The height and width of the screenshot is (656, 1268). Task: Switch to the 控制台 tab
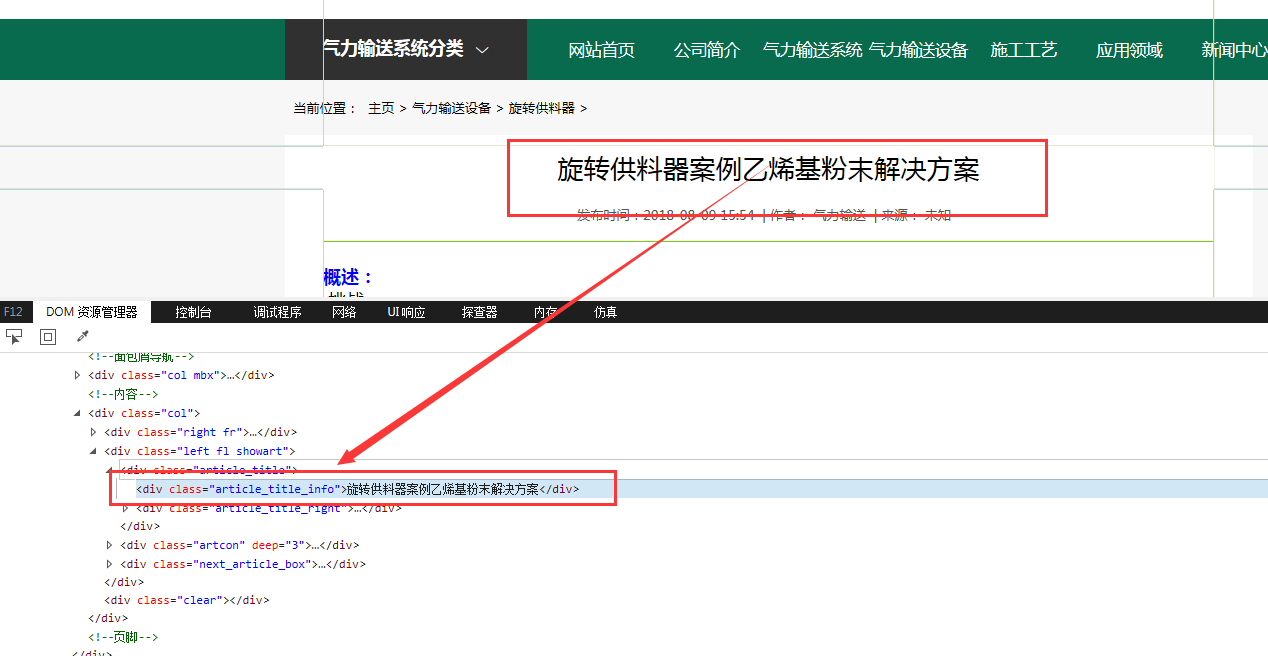click(193, 311)
